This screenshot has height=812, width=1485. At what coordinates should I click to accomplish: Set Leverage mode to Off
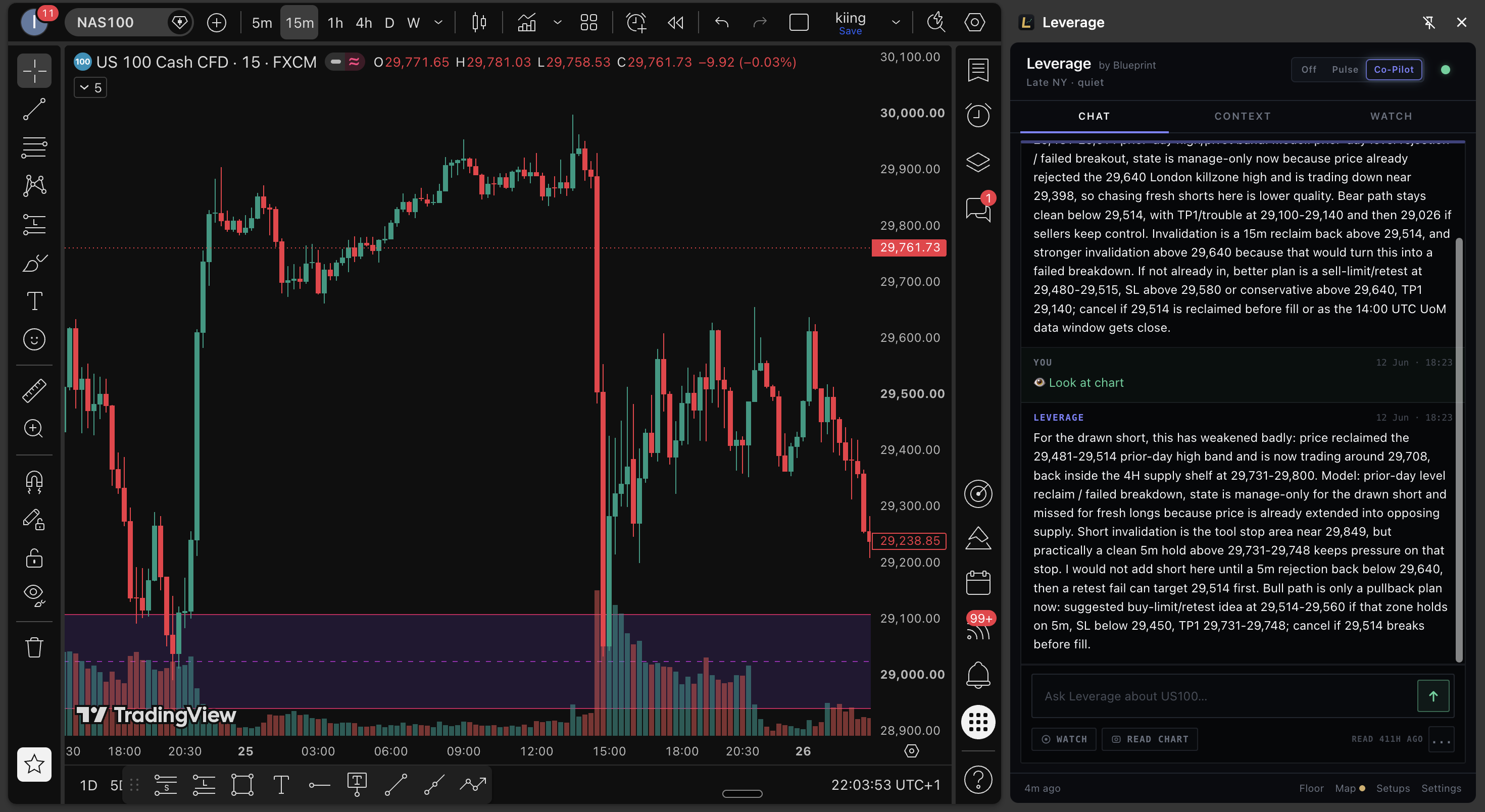coord(1309,70)
